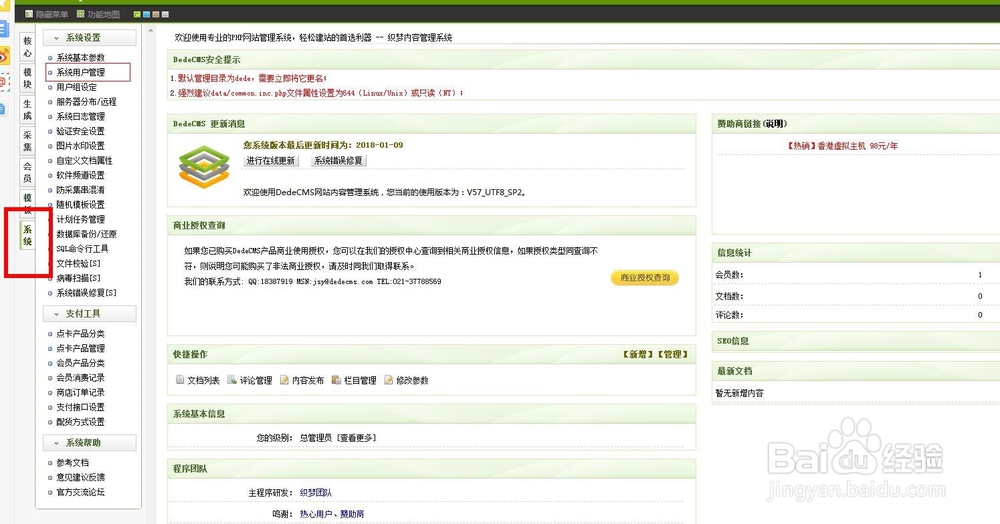This screenshot has width=1000, height=524.
Task: Select the blue skin color square
Action: coord(147,14)
